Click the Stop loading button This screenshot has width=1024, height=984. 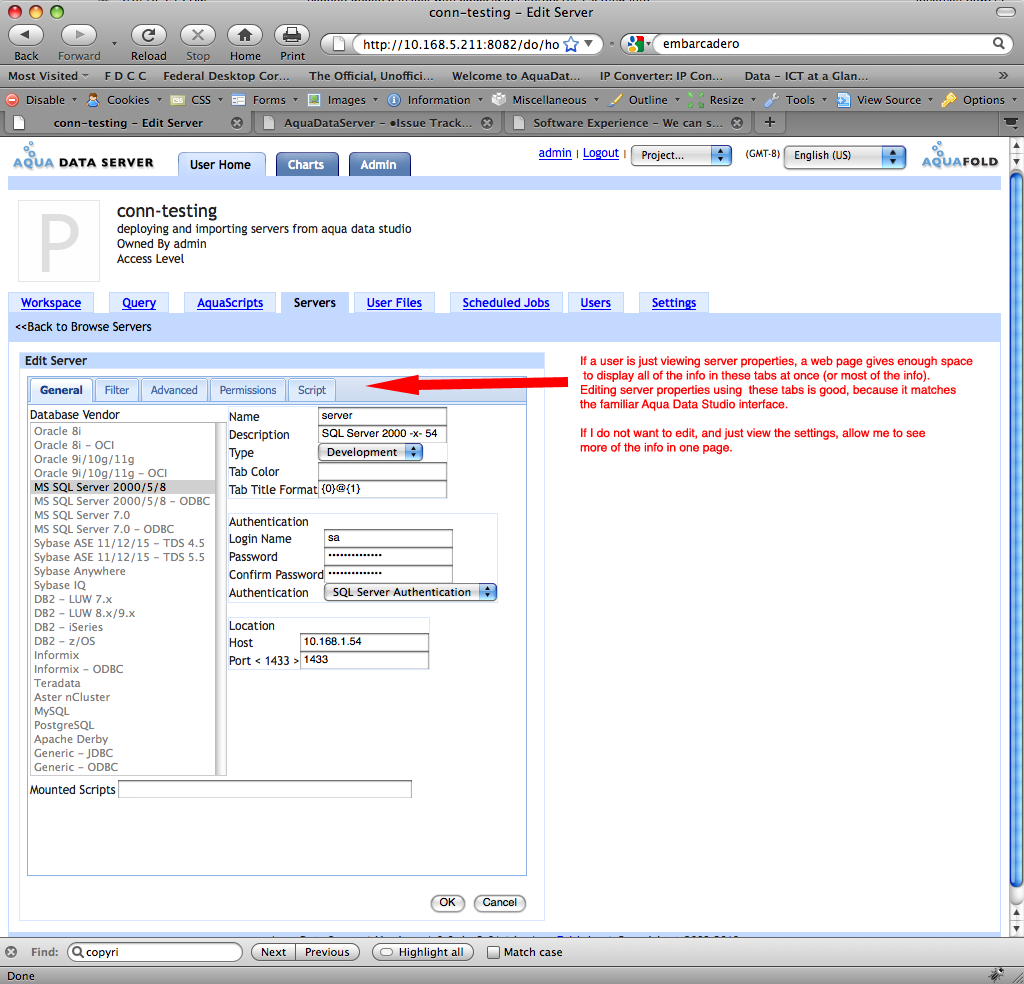(198, 35)
